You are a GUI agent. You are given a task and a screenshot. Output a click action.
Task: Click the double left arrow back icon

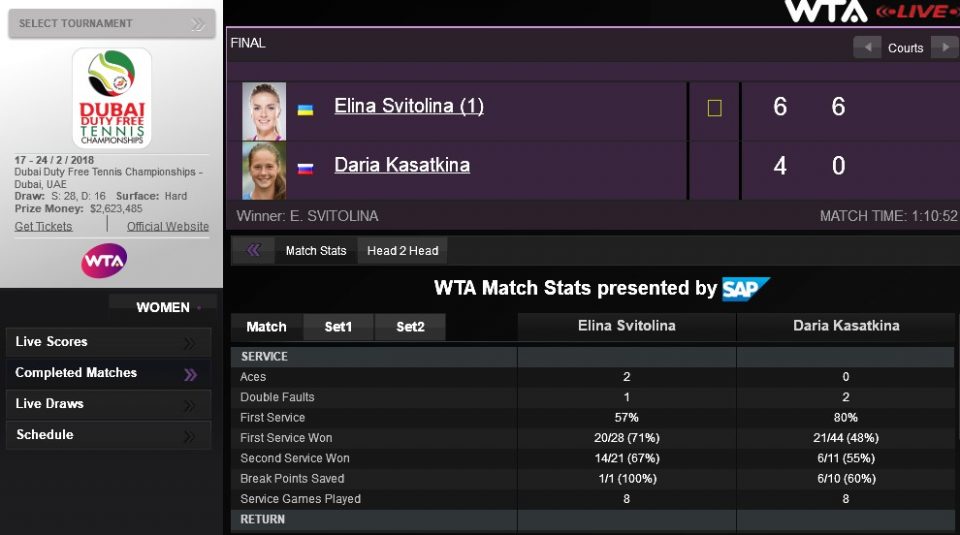point(253,250)
